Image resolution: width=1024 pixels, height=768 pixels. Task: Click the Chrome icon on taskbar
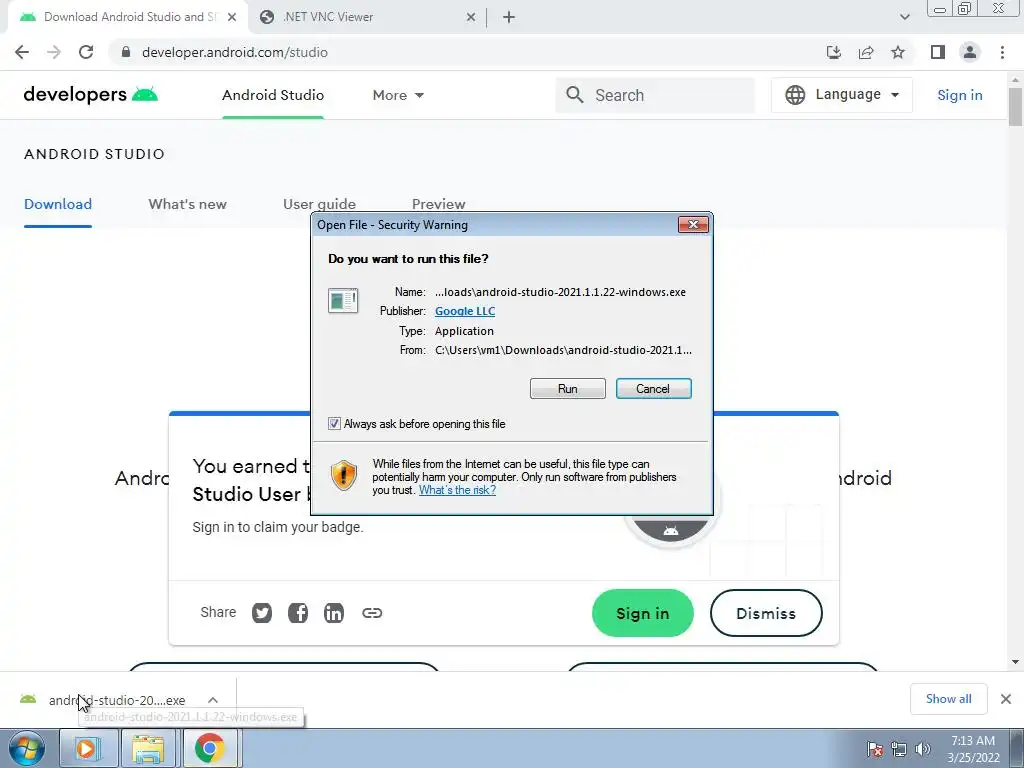209,748
